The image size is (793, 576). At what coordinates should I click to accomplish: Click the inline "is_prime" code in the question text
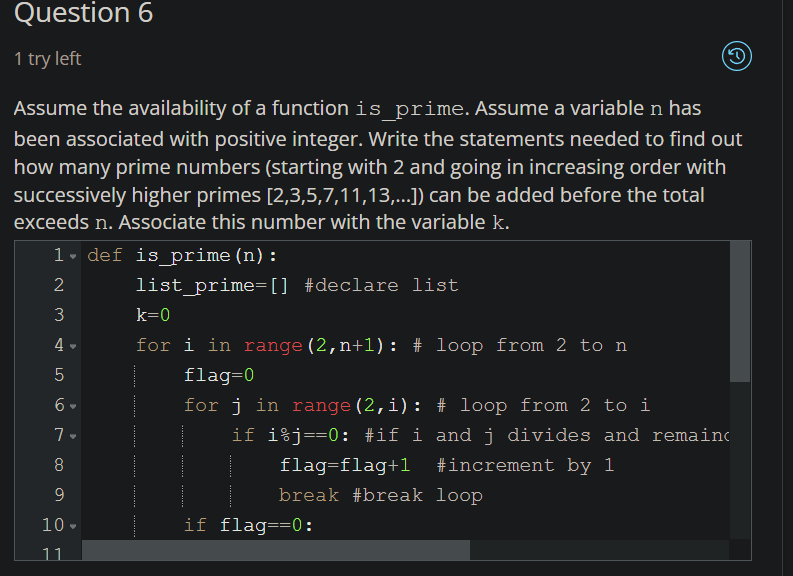pos(409,109)
